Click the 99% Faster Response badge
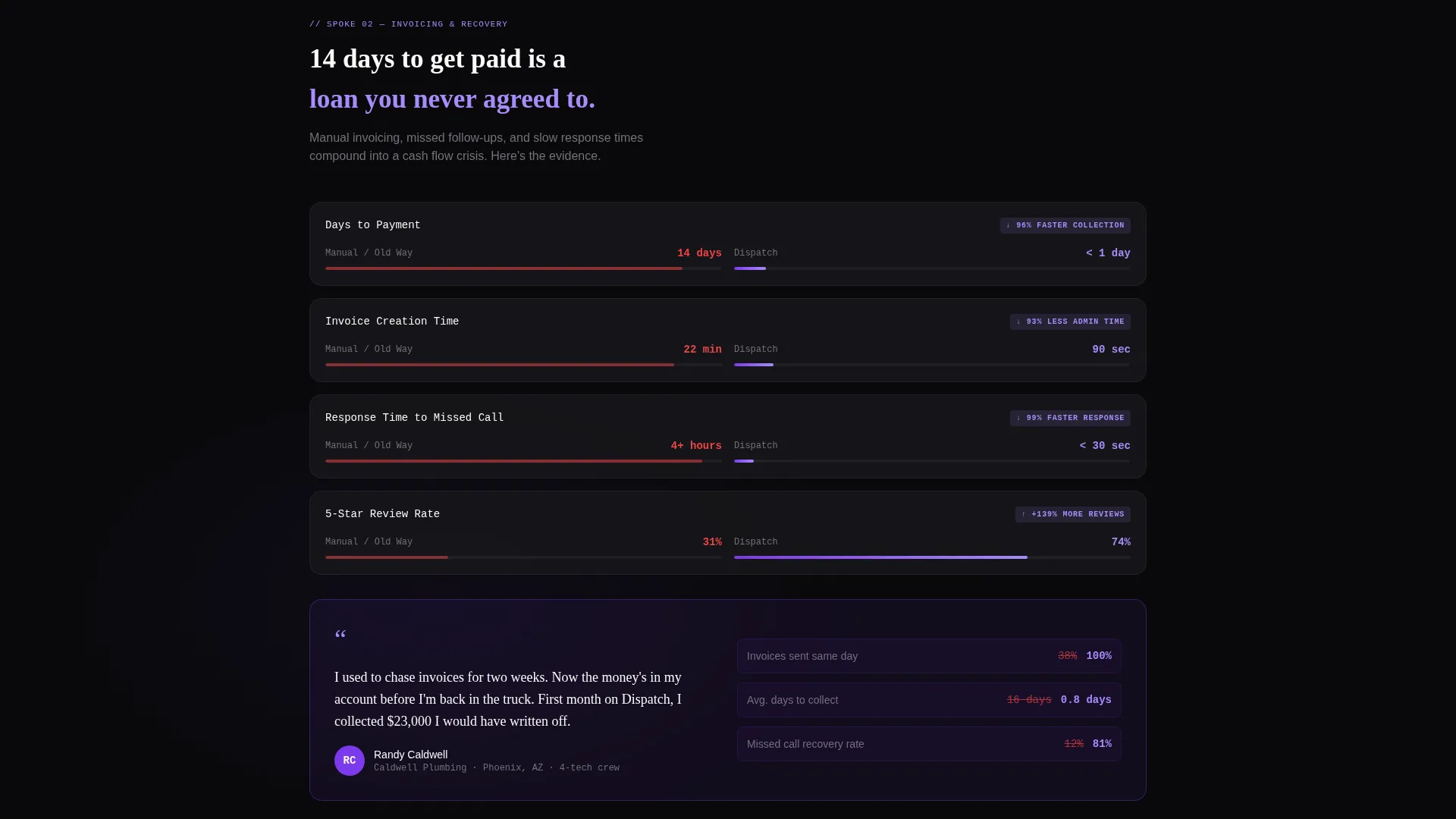The width and height of the screenshot is (1456, 819). tap(1070, 418)
